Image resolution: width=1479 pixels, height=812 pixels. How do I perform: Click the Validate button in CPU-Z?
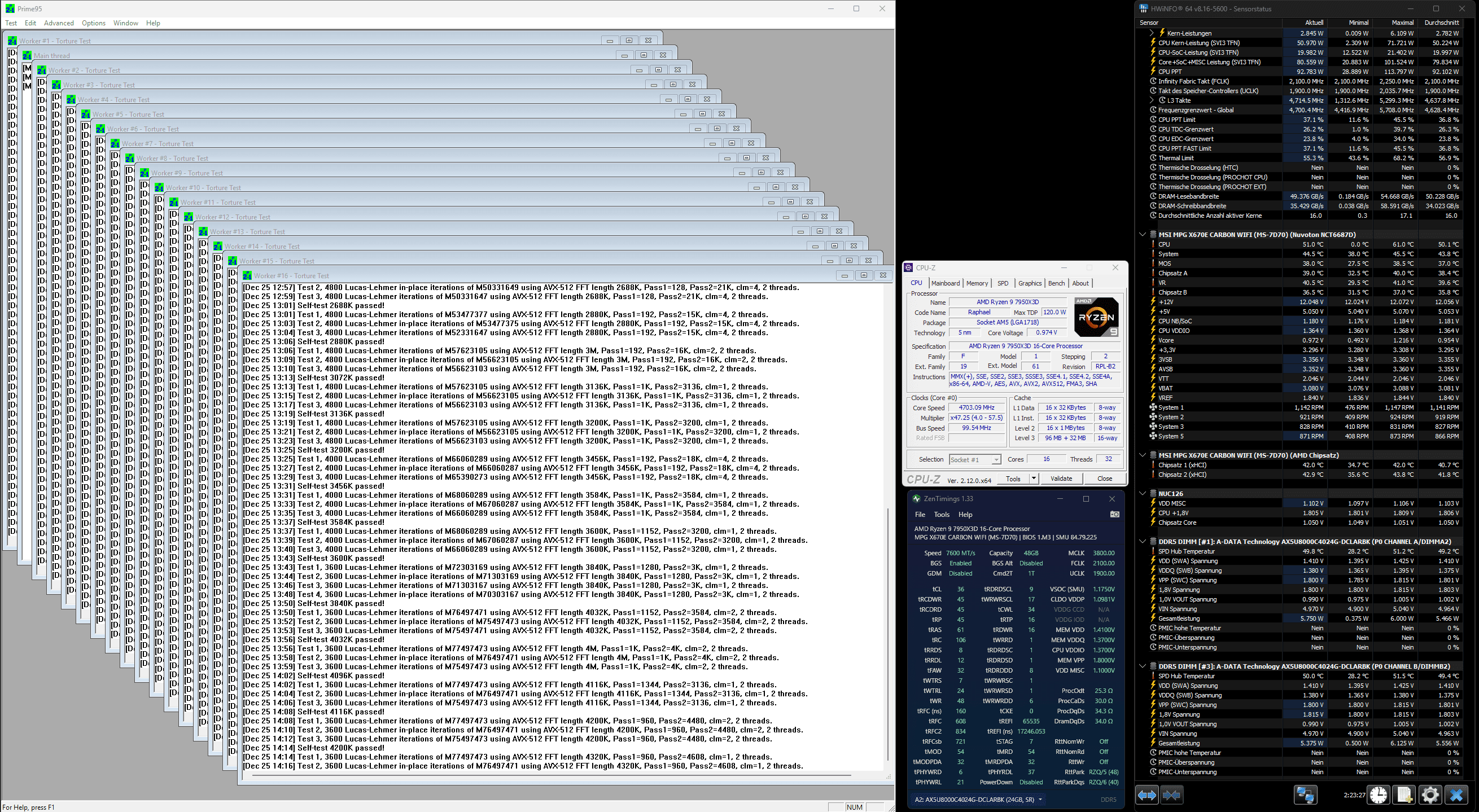tap(1061, 479)
